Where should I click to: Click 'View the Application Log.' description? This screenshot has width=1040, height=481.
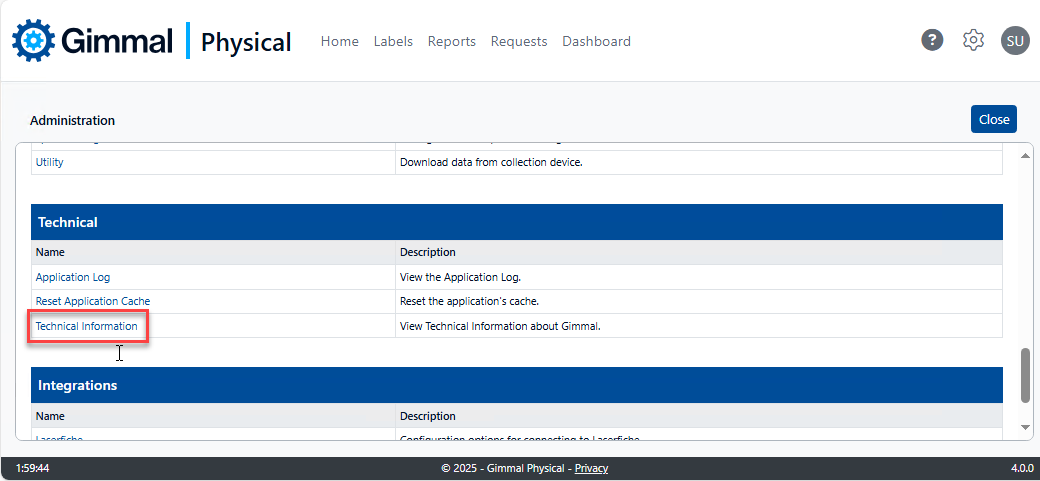point(460,277)
